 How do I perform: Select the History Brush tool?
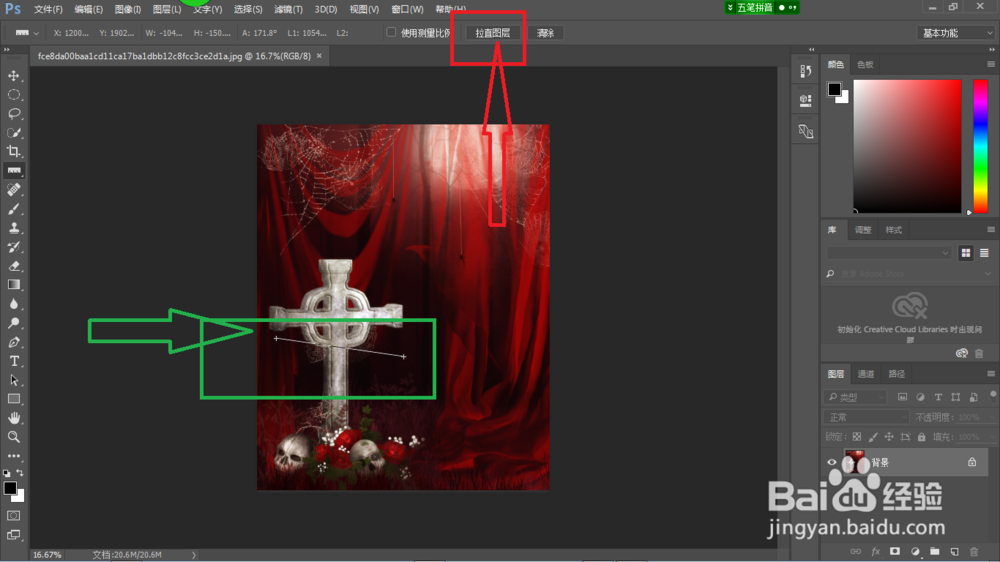(x=13, y=247)
